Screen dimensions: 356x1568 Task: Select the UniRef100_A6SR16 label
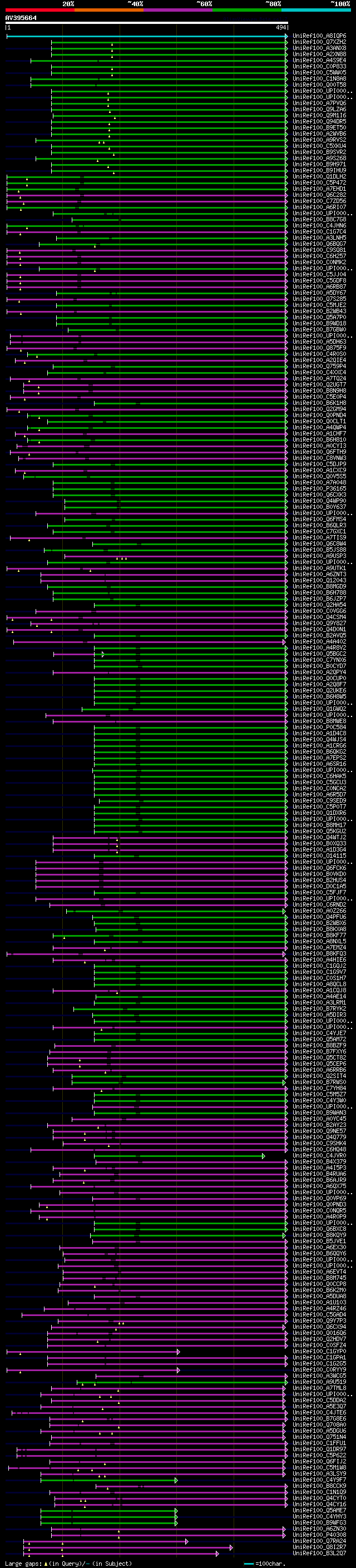click(x=319, y=764)
